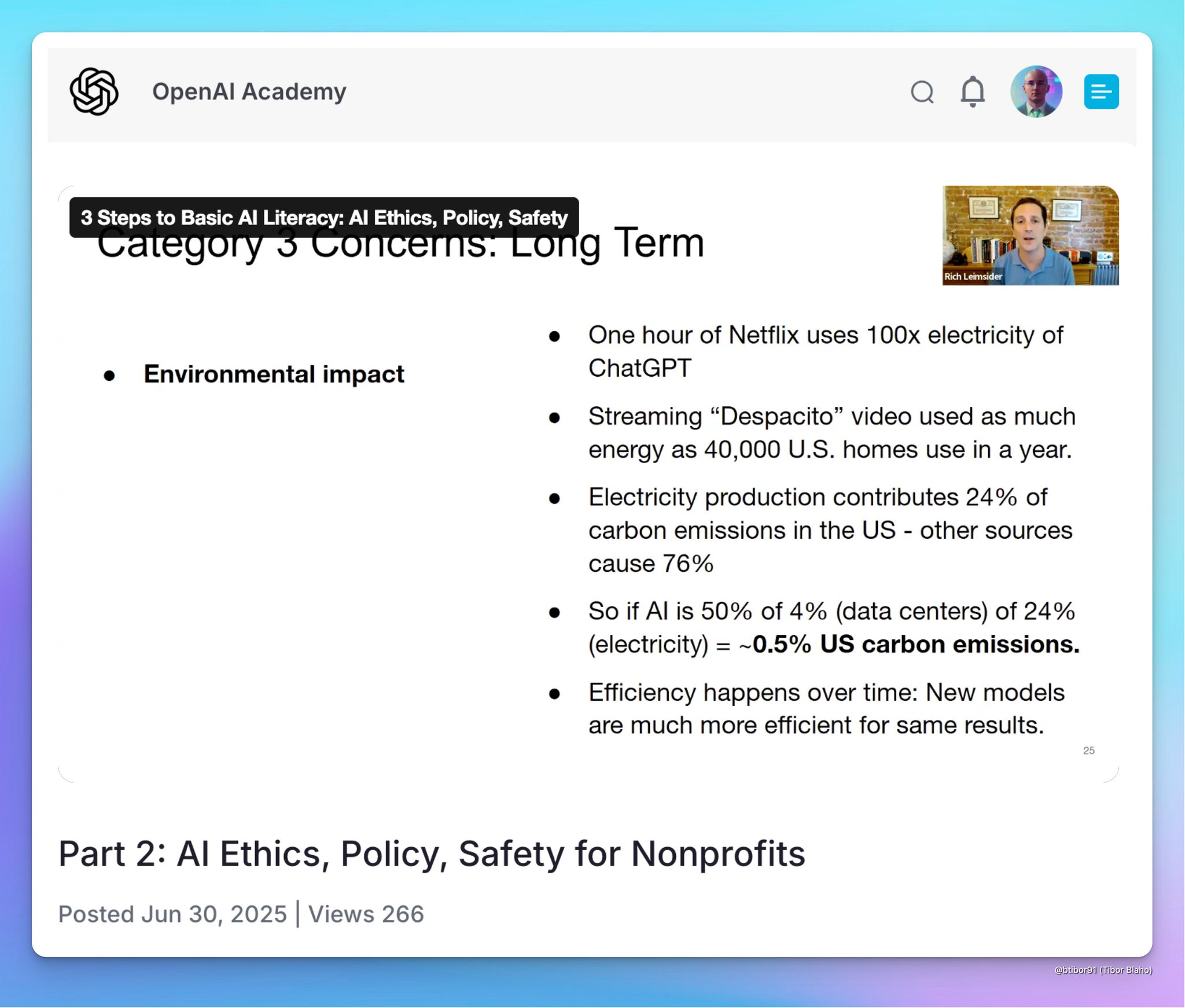
Task: Click the OpenAI logo
Action: coord(94,91)
